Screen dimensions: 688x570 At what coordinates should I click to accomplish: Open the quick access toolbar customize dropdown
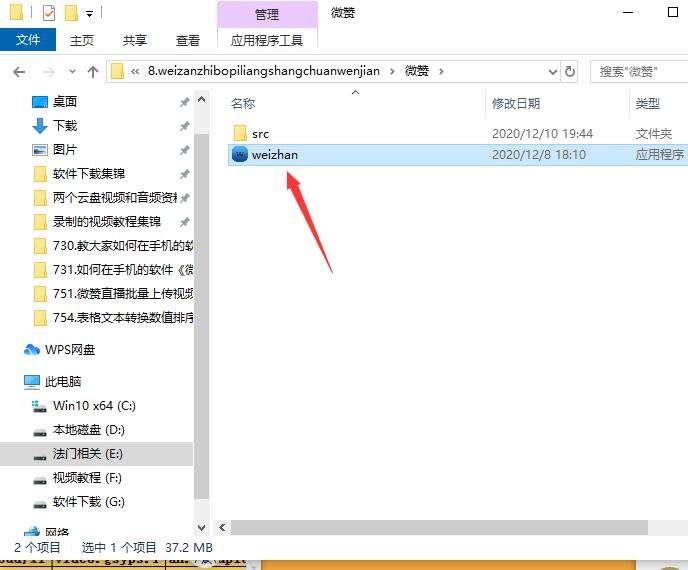point(89,14)
